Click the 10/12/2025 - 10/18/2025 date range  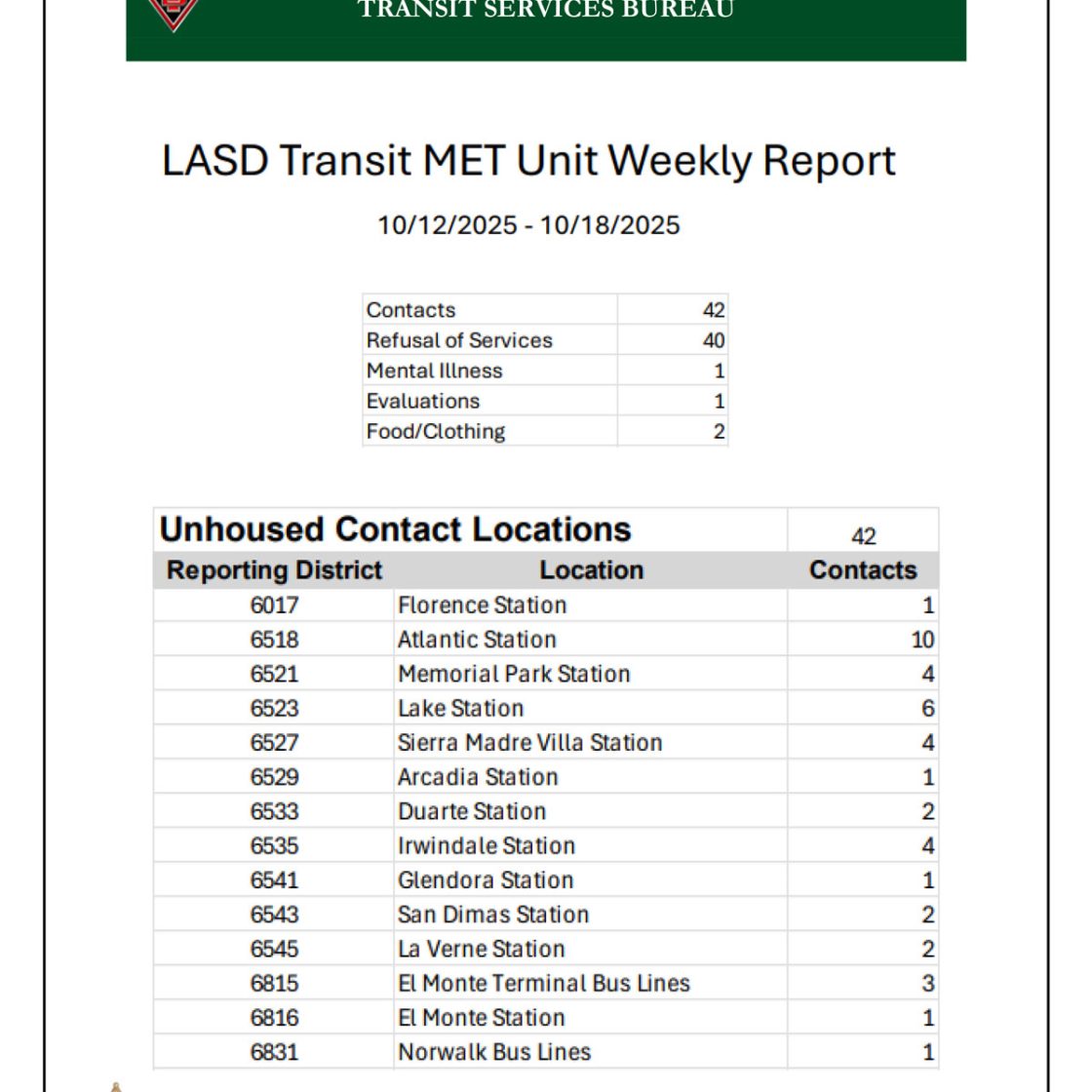point(528,225)
